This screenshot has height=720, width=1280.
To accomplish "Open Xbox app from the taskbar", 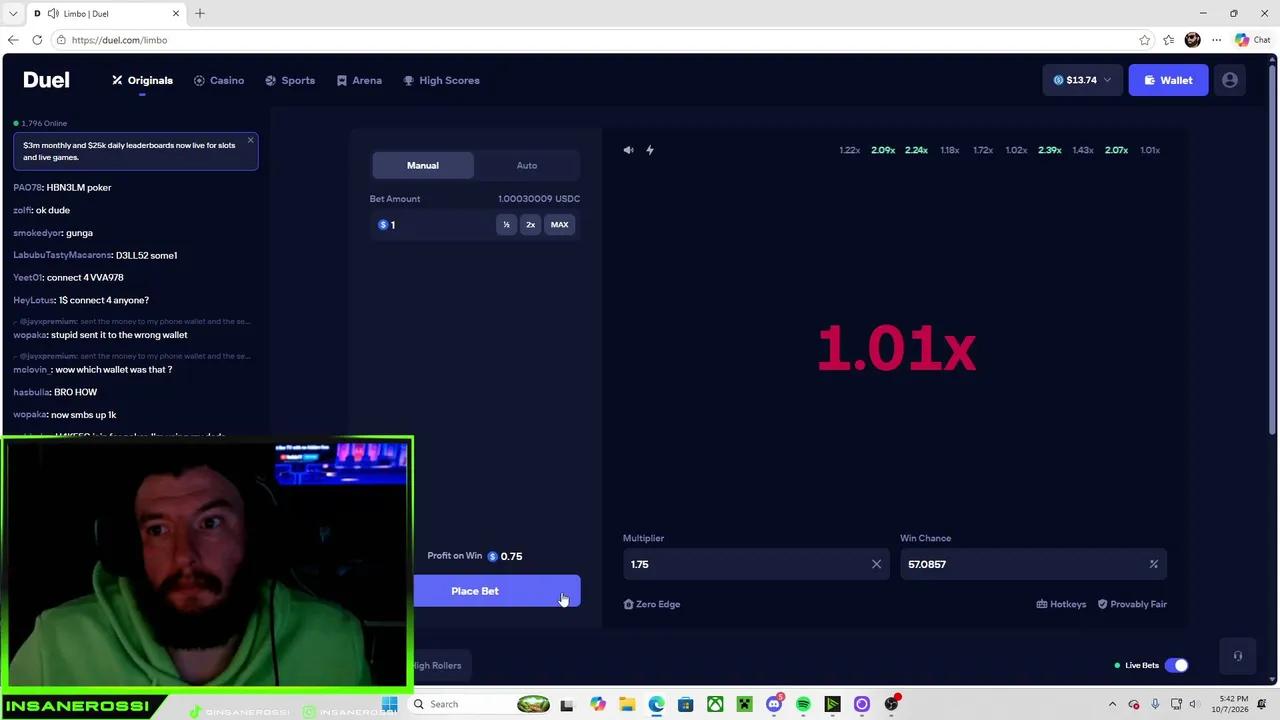I will (715, 704).
